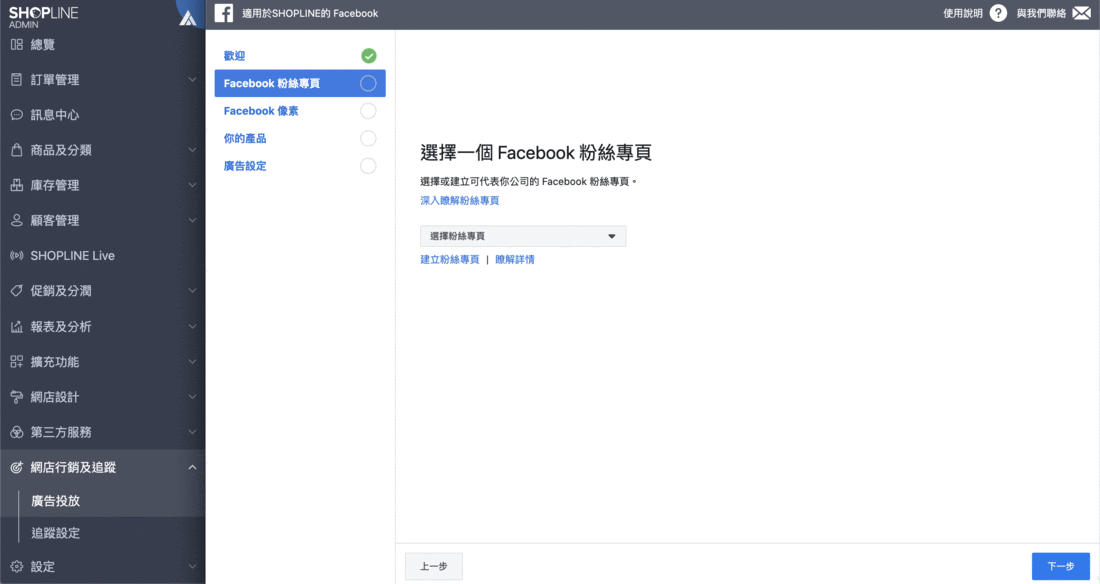Expand the 顧客管理 chevron
The width and height of the screenshot is (1100, 584).
[x=192, y=220]
